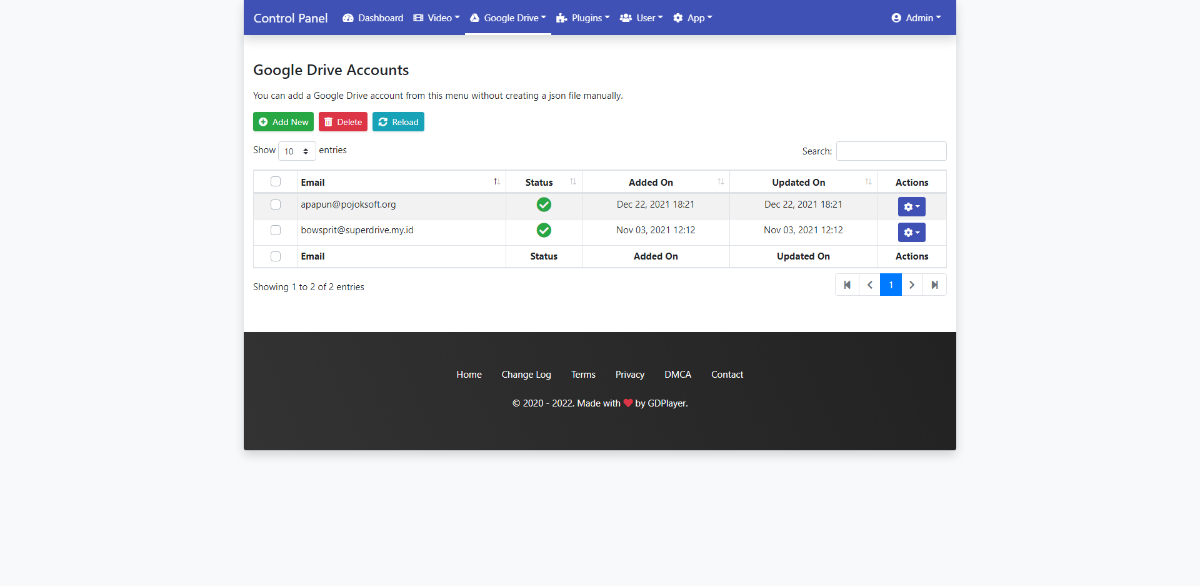Open the gear actions dropdown for apapun@pojoksoft.org
Screen dimensions: 1200x586
point(911,206)
